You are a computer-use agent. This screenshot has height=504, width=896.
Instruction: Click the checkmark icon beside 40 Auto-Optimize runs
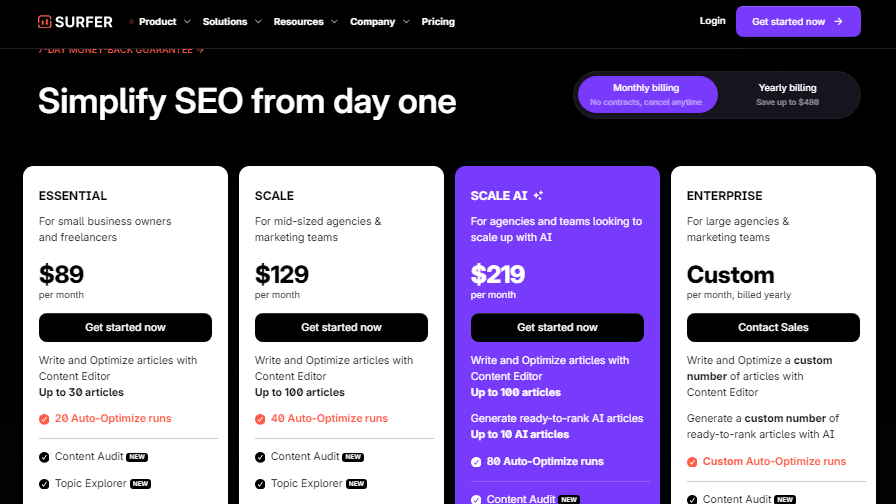pyautogui.click(x=260, y=419)
